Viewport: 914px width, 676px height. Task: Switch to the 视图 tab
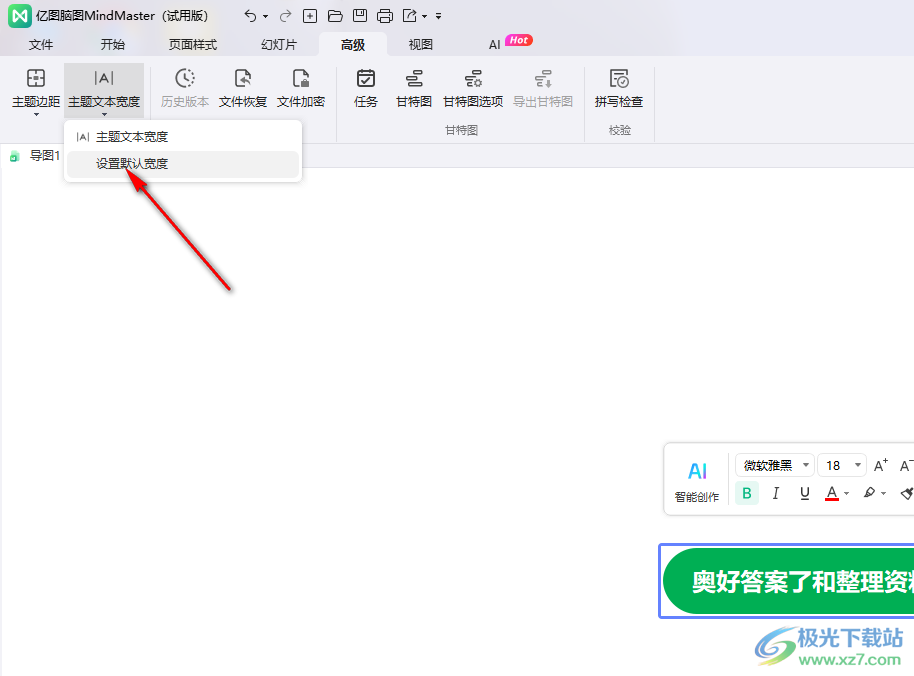click(420, 45)
